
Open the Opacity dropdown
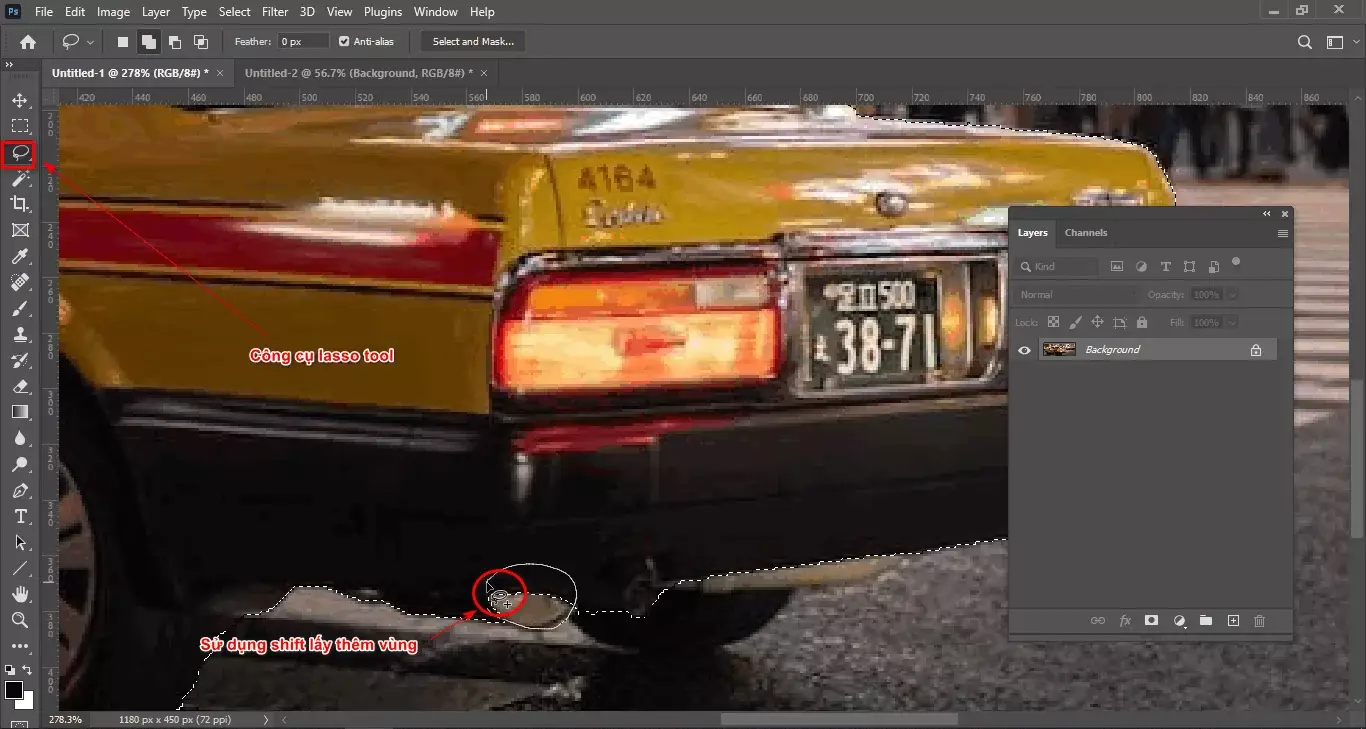click(1231, 294)
